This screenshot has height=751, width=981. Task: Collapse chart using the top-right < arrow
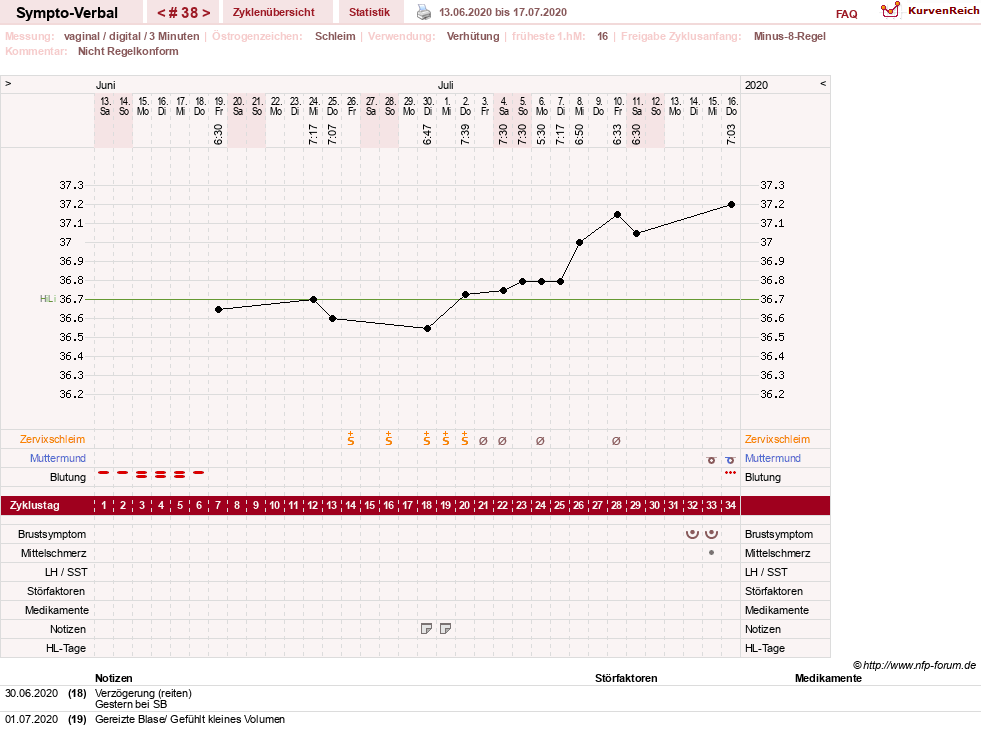pos(823,83)
